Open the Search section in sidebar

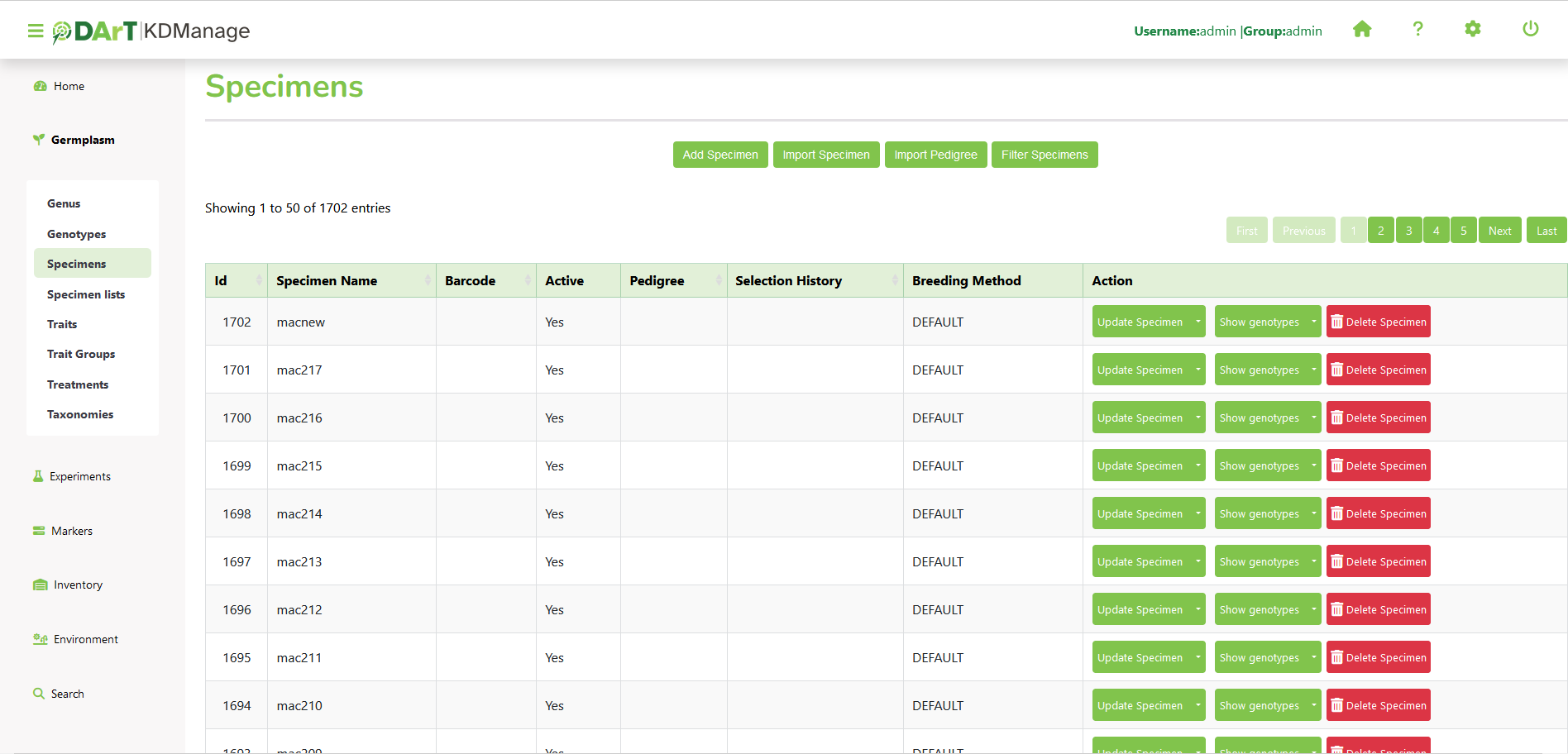coord(67,694)
